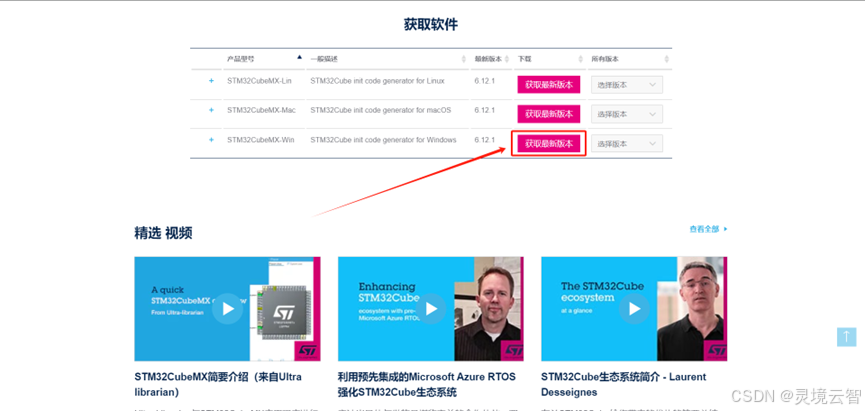Image resolution: width=865 pixels, height=411 pixels.
Task: Open Microsoft Azure RTOS video title link
Action: click(426, 385)
